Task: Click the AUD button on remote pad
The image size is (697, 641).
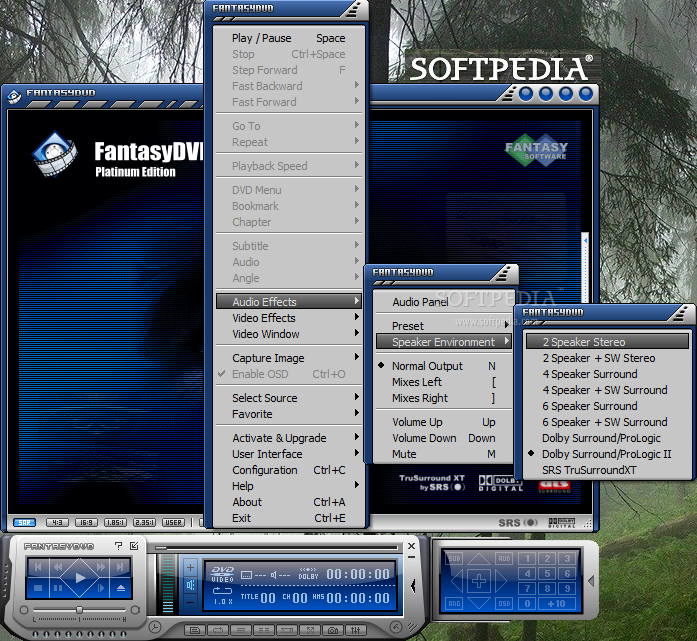Action: [x=504, y=558]
